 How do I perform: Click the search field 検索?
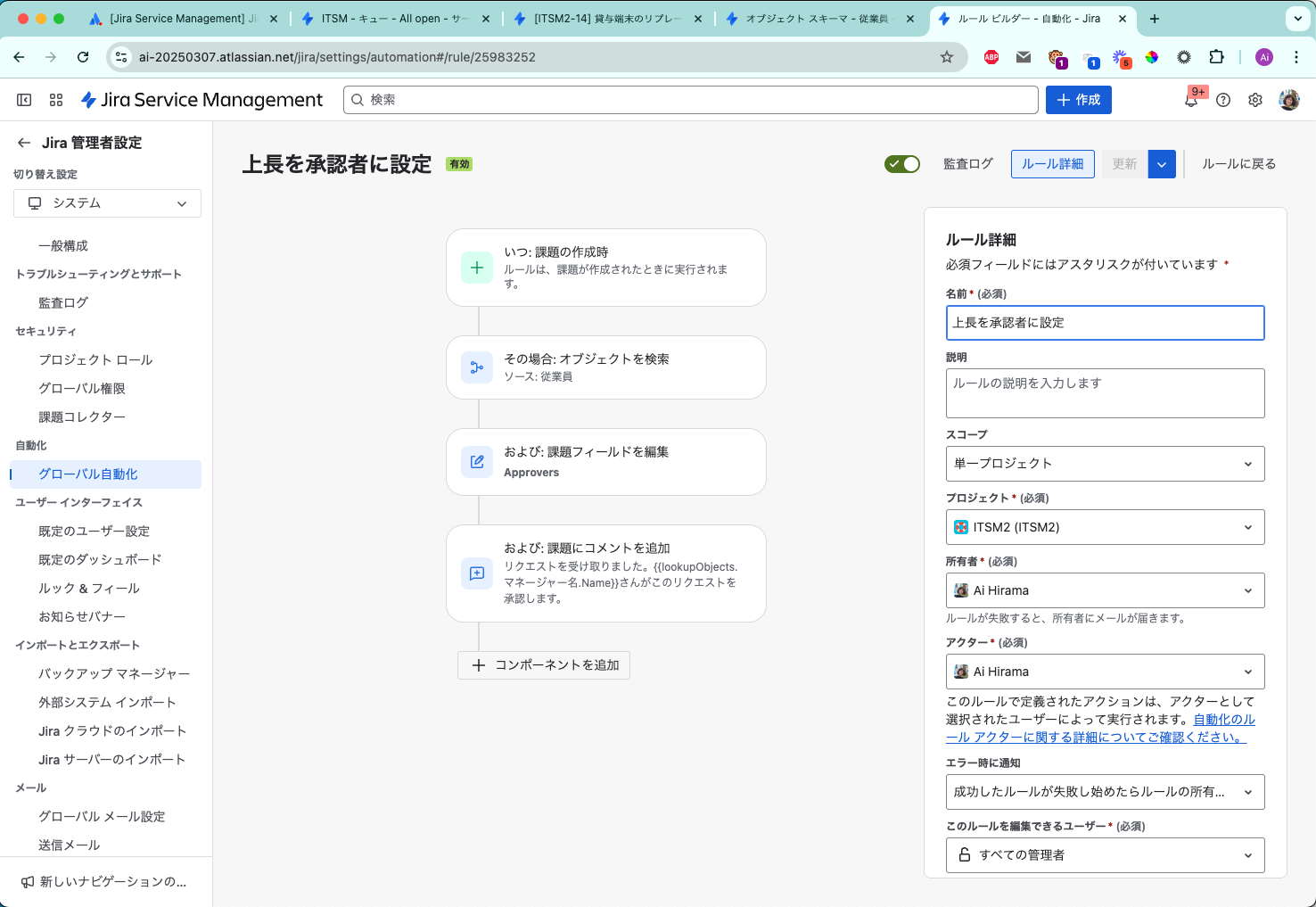(x=691, y=100)
